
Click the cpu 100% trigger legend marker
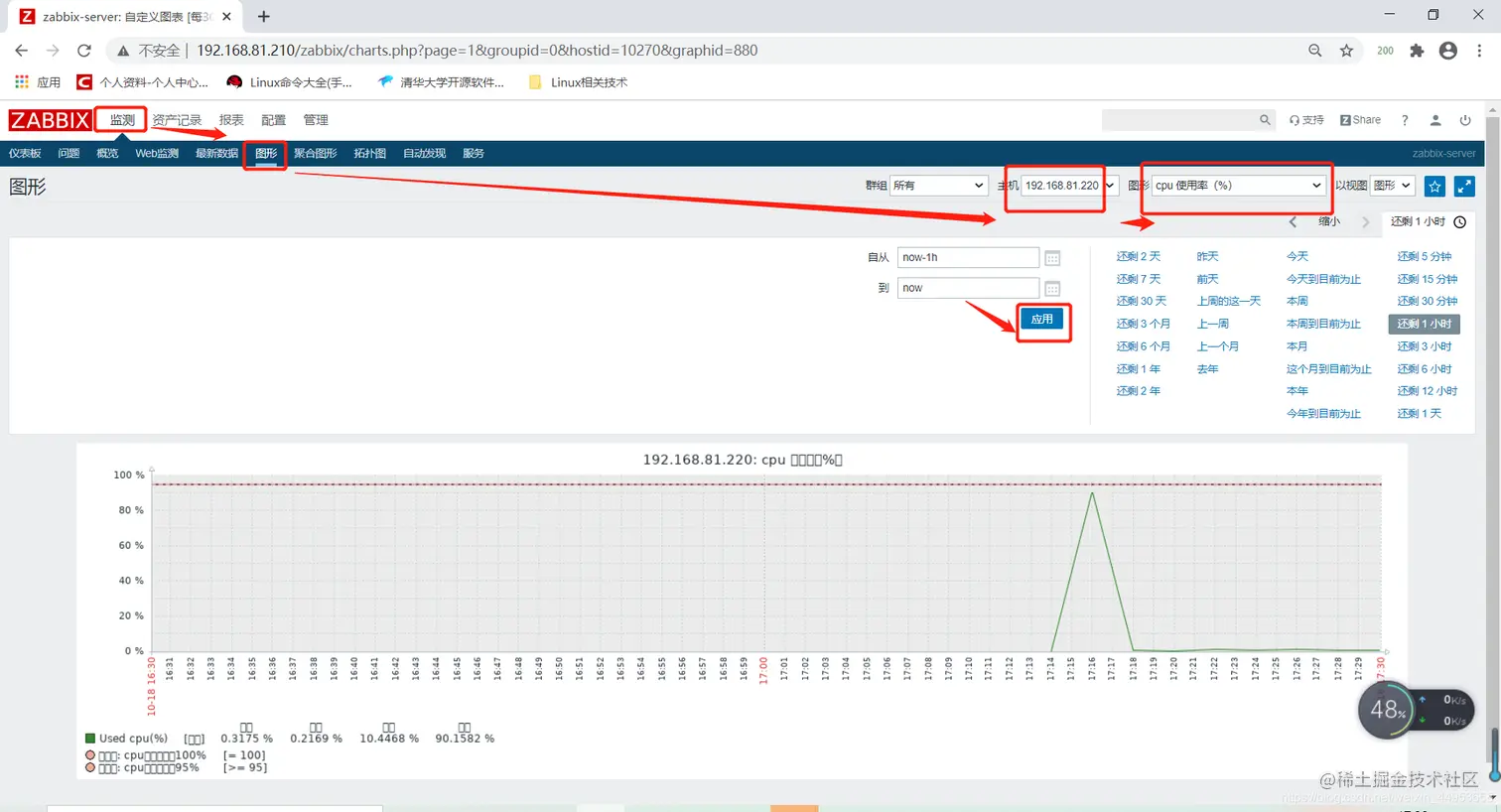pos(90,755)
